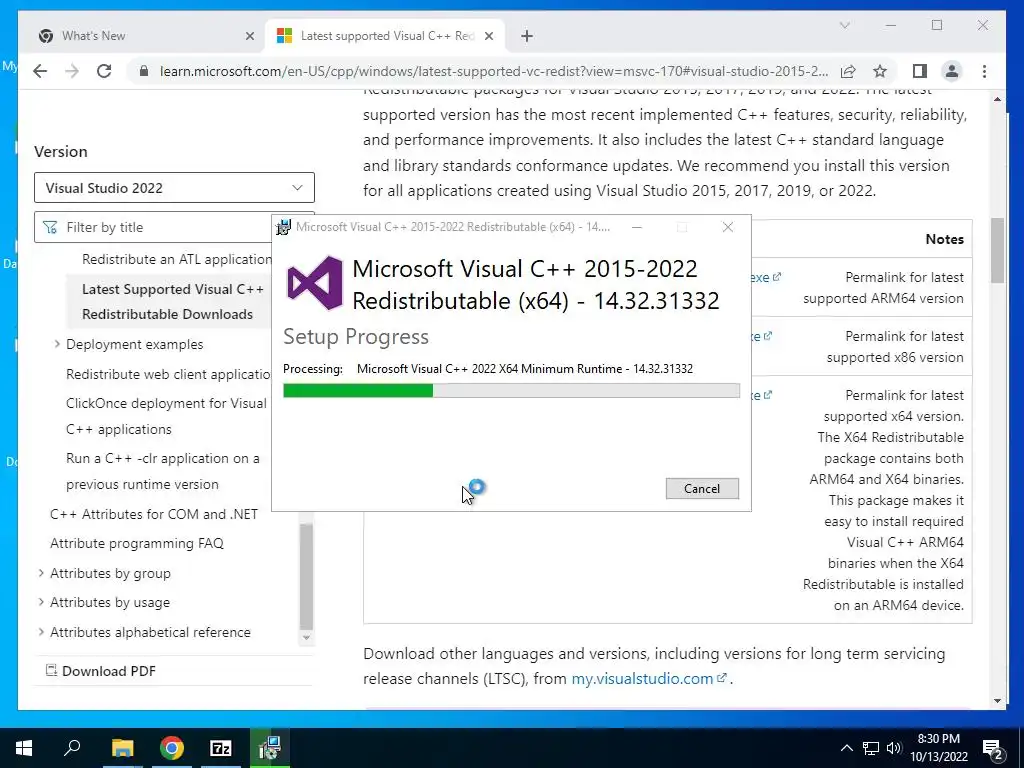Show hidden system tray icons

846,748
